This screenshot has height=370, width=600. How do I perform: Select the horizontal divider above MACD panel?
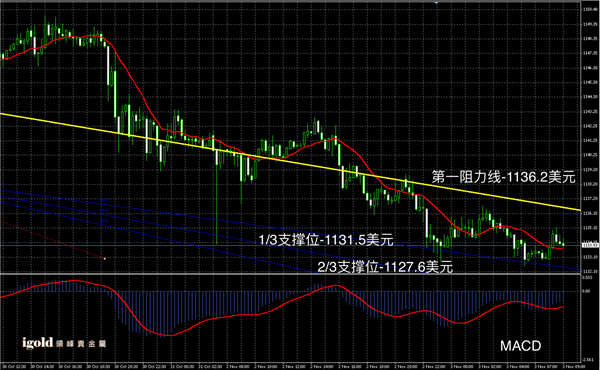click(x=291, y=274)
